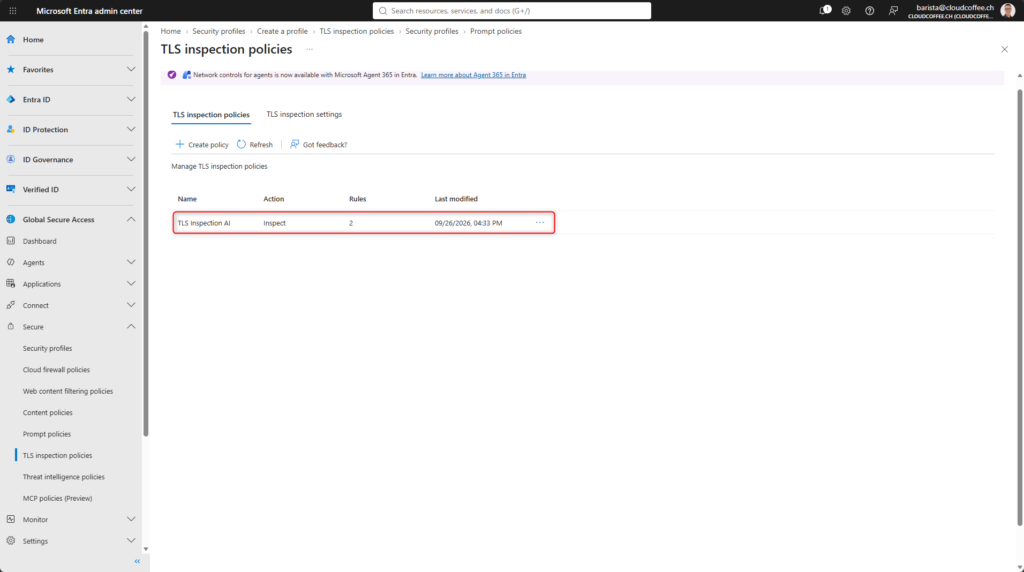
Task: Open Content policies in sidebar
Action: [x=48, y=413]
